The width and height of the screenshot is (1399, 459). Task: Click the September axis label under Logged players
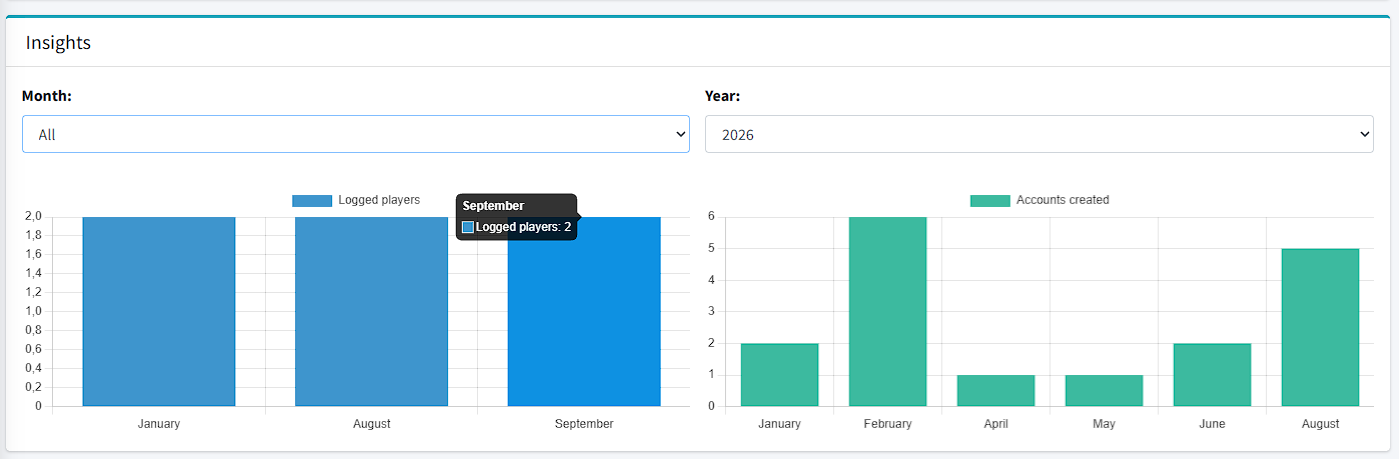point(584,424)
